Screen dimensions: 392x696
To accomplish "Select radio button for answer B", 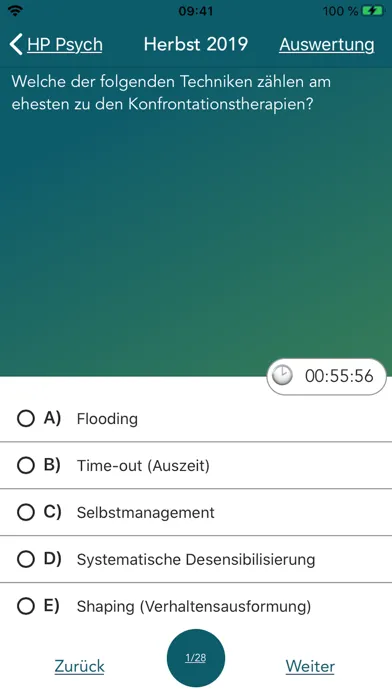I will click(x=26, y=465).
